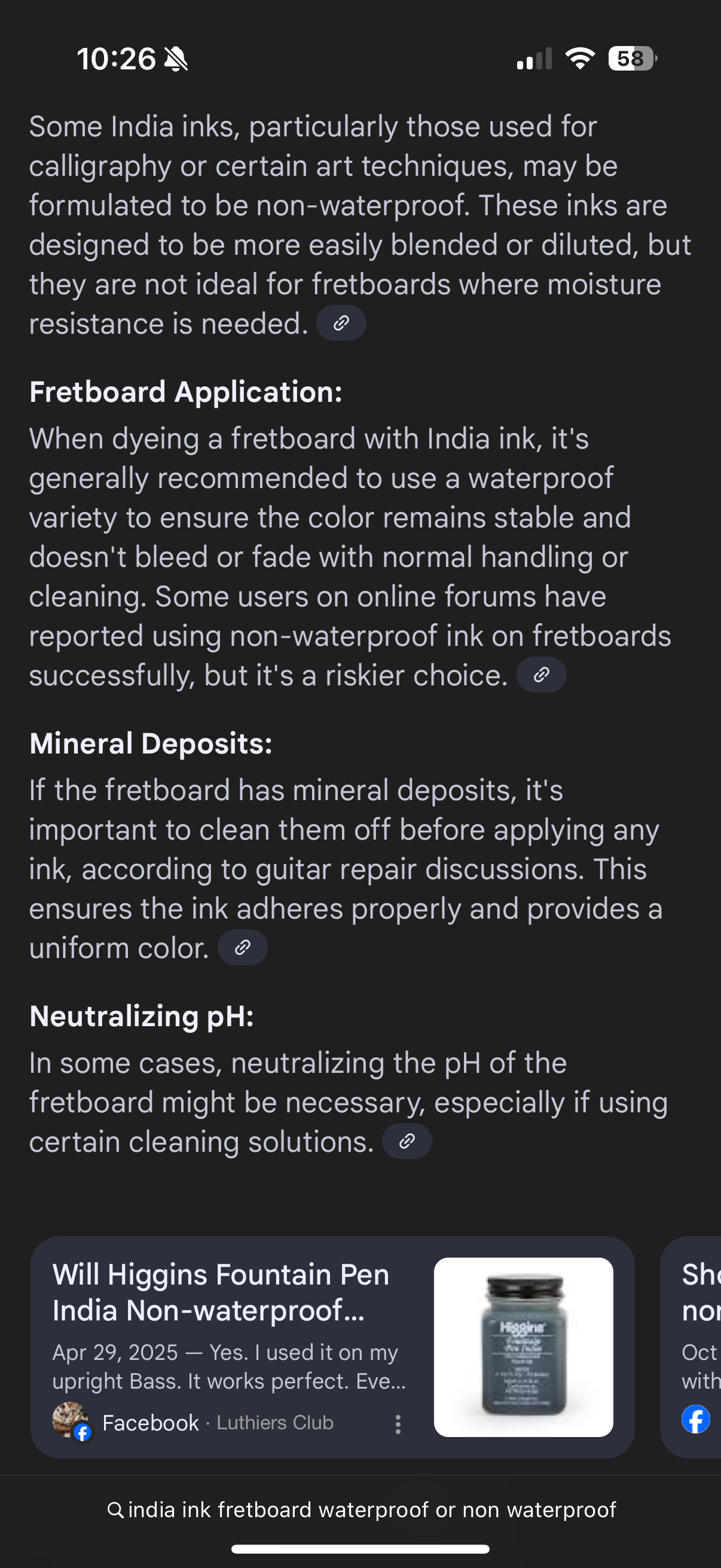This screenshot has width=721, height=1568.
Task: Tap the "Facebook" source label
Action: pos(150,1423)
